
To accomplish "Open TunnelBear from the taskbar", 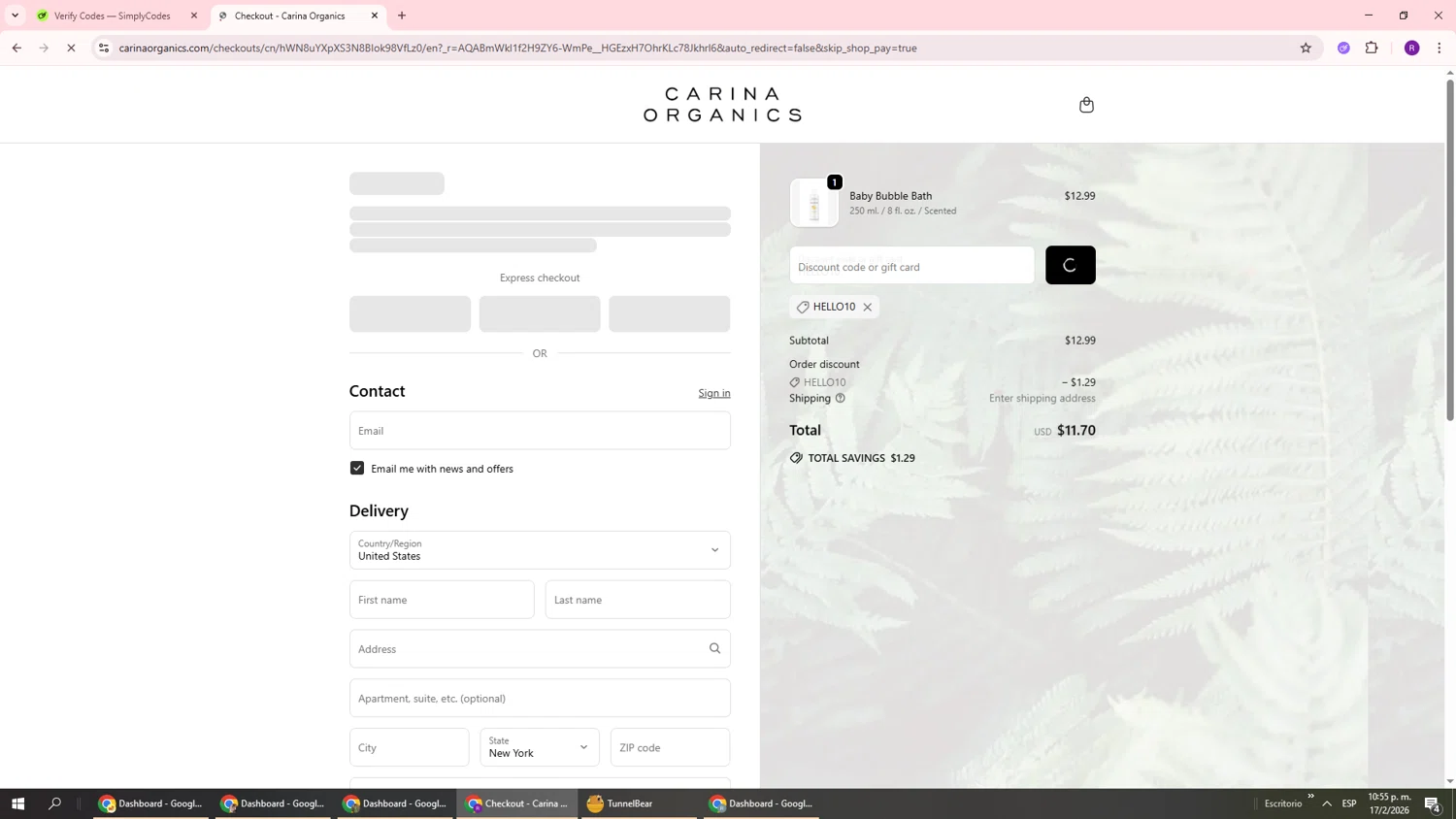I will click(640, 803).
